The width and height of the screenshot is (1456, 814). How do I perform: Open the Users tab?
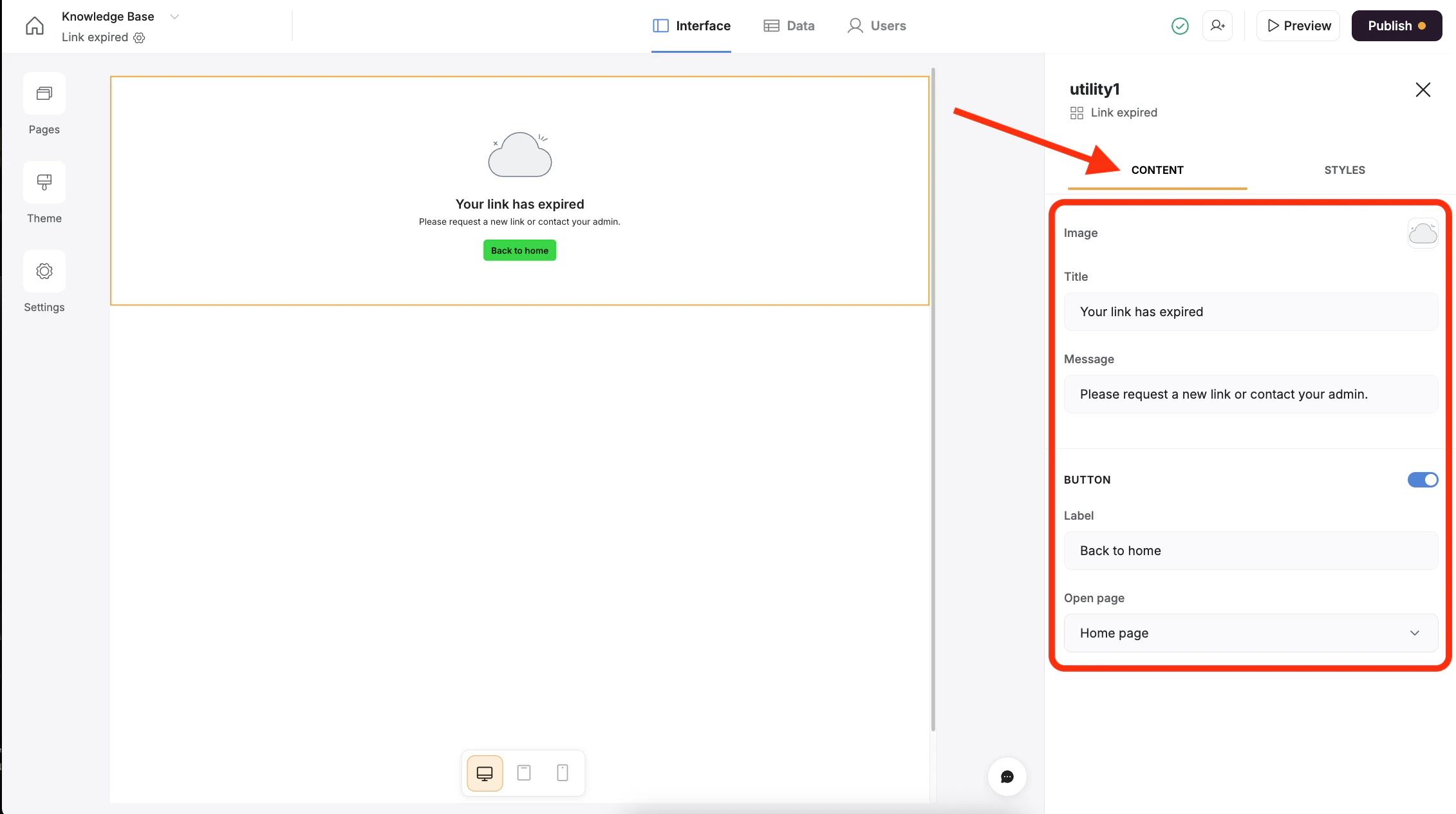[x=877, y=26]
